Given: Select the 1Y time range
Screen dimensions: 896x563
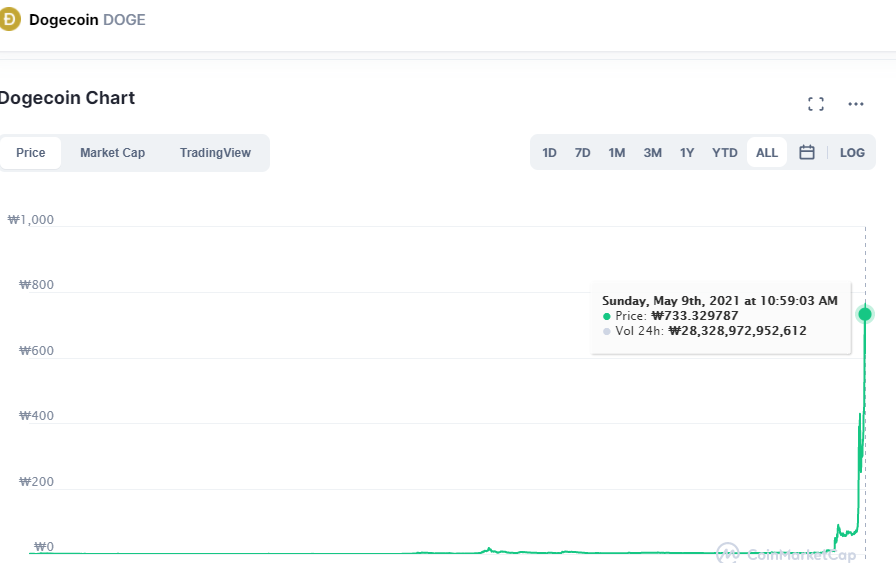Looking at the screenshot, I should coord(687,153).
